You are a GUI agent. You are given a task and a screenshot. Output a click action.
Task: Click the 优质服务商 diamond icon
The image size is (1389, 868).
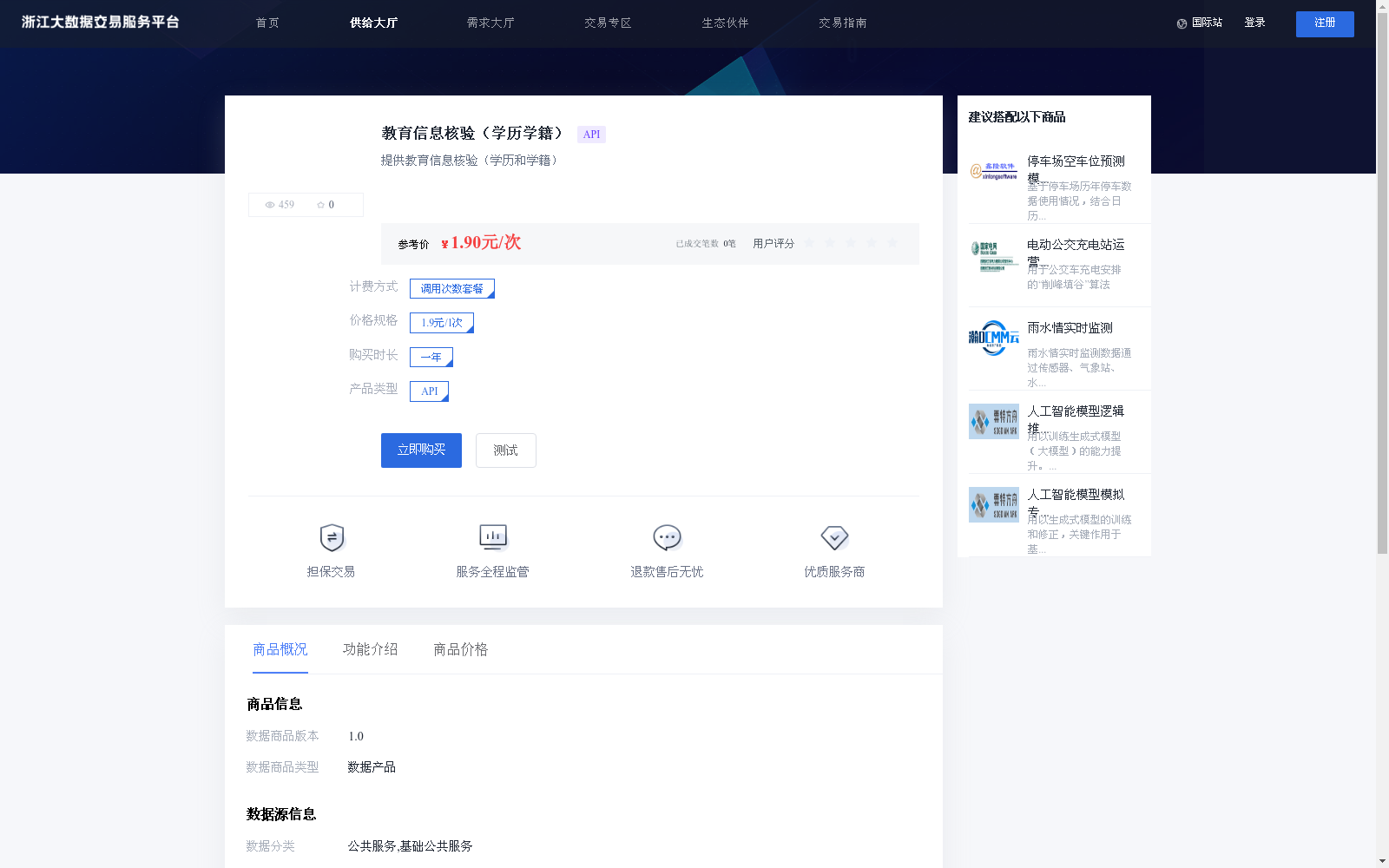[834, 537]
